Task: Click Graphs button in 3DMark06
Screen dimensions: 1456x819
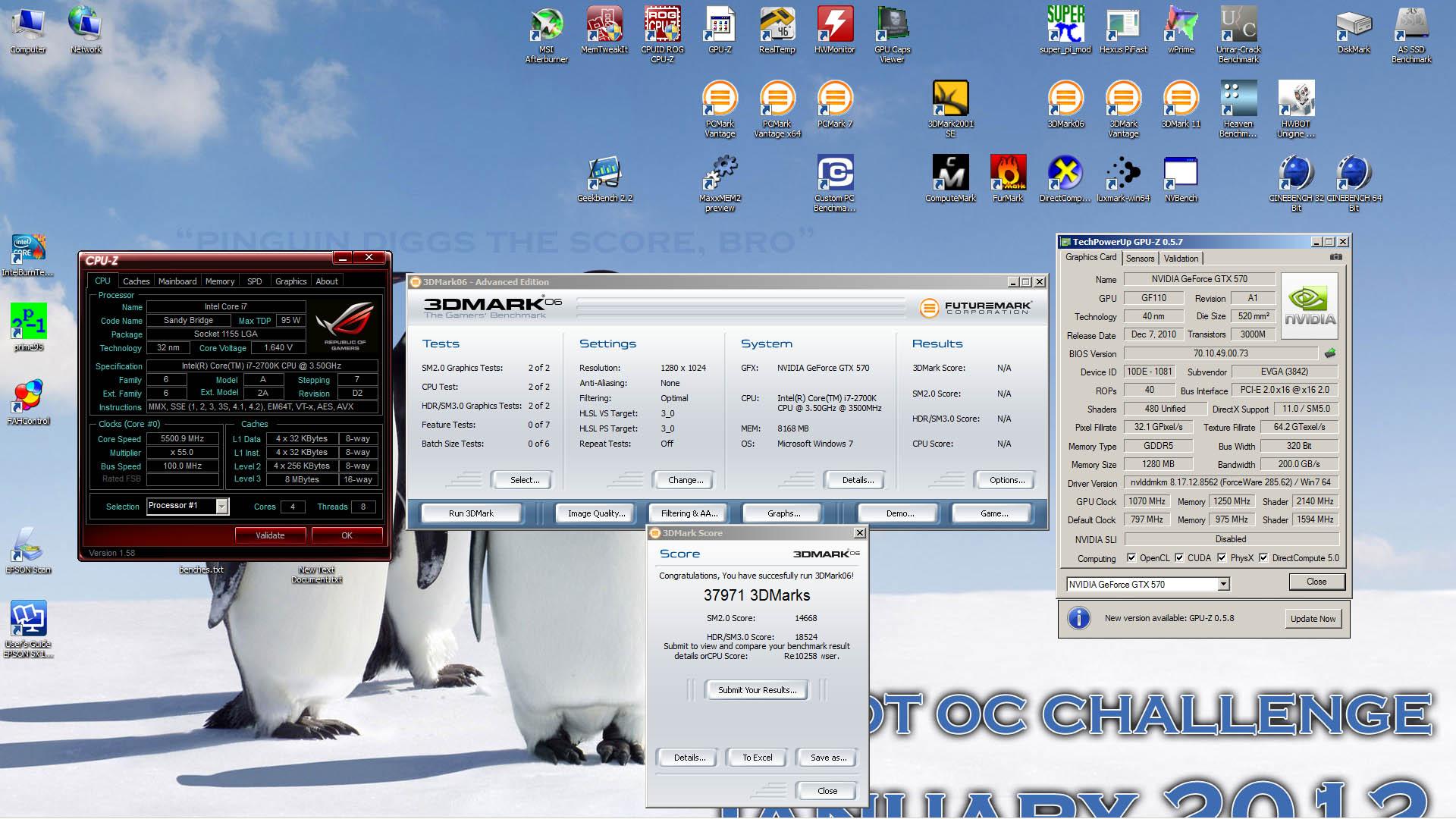Action: (x=783, y=513)
